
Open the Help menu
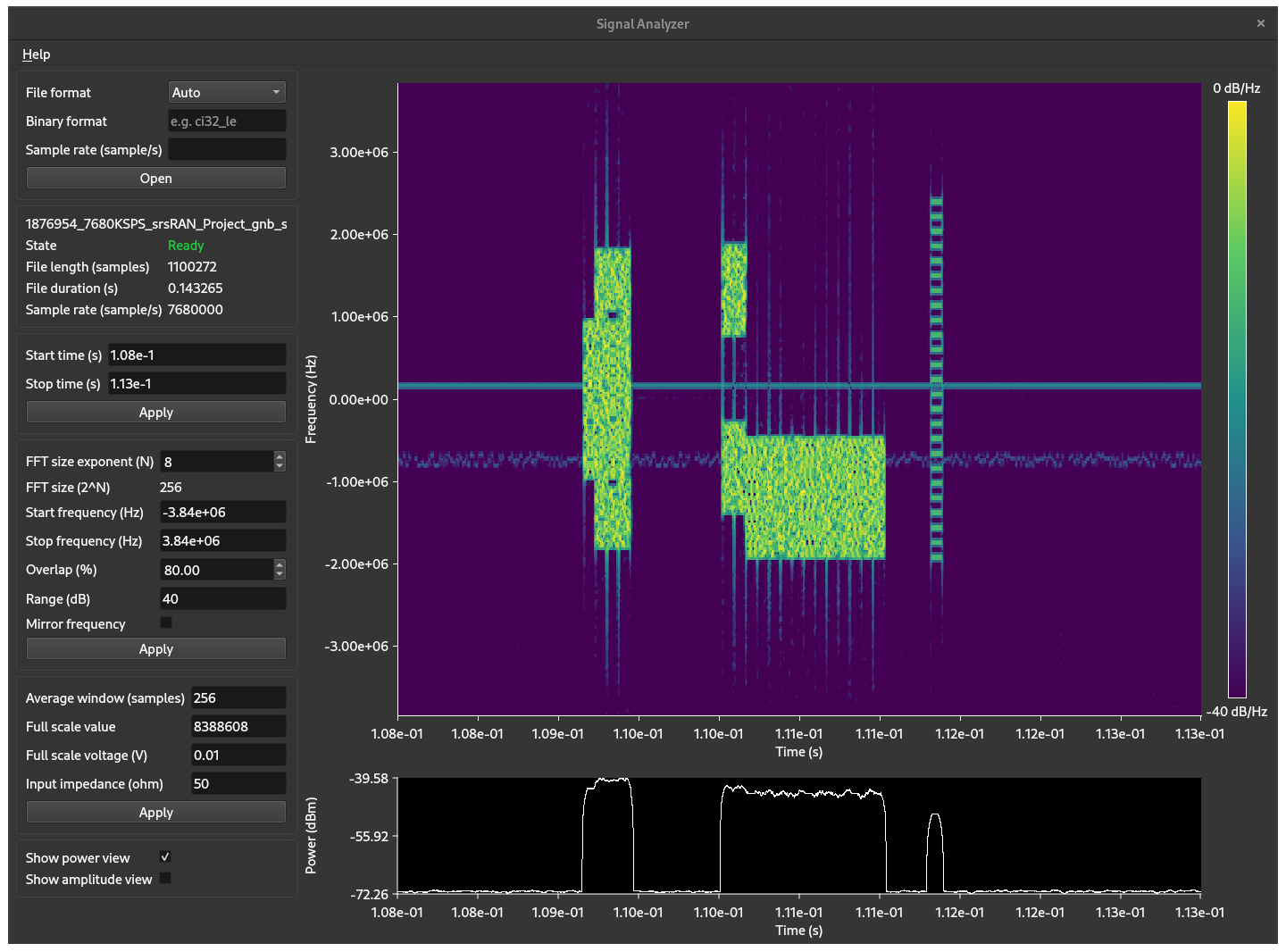click(36, 54)
